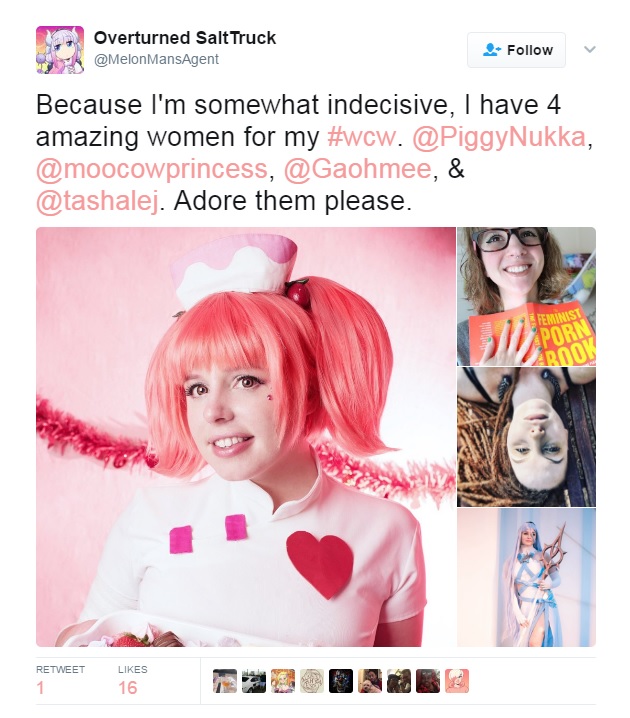
Task: Expand the tweet options chevron menu
Action: (x=590, y=49)
